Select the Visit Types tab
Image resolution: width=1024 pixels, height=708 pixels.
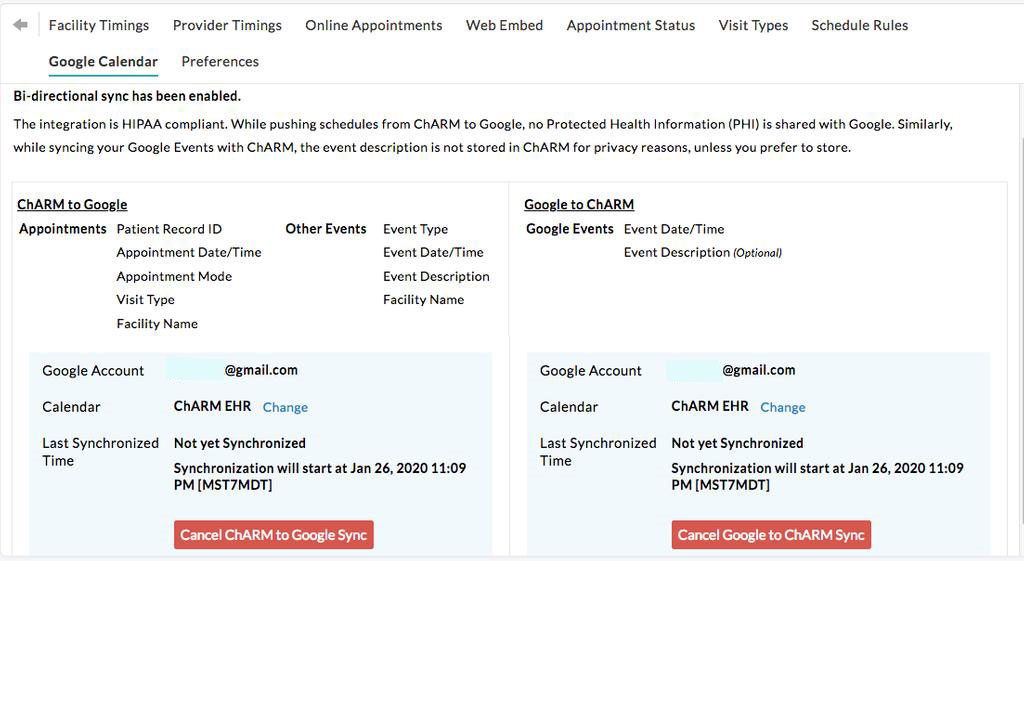click(753, 25)
